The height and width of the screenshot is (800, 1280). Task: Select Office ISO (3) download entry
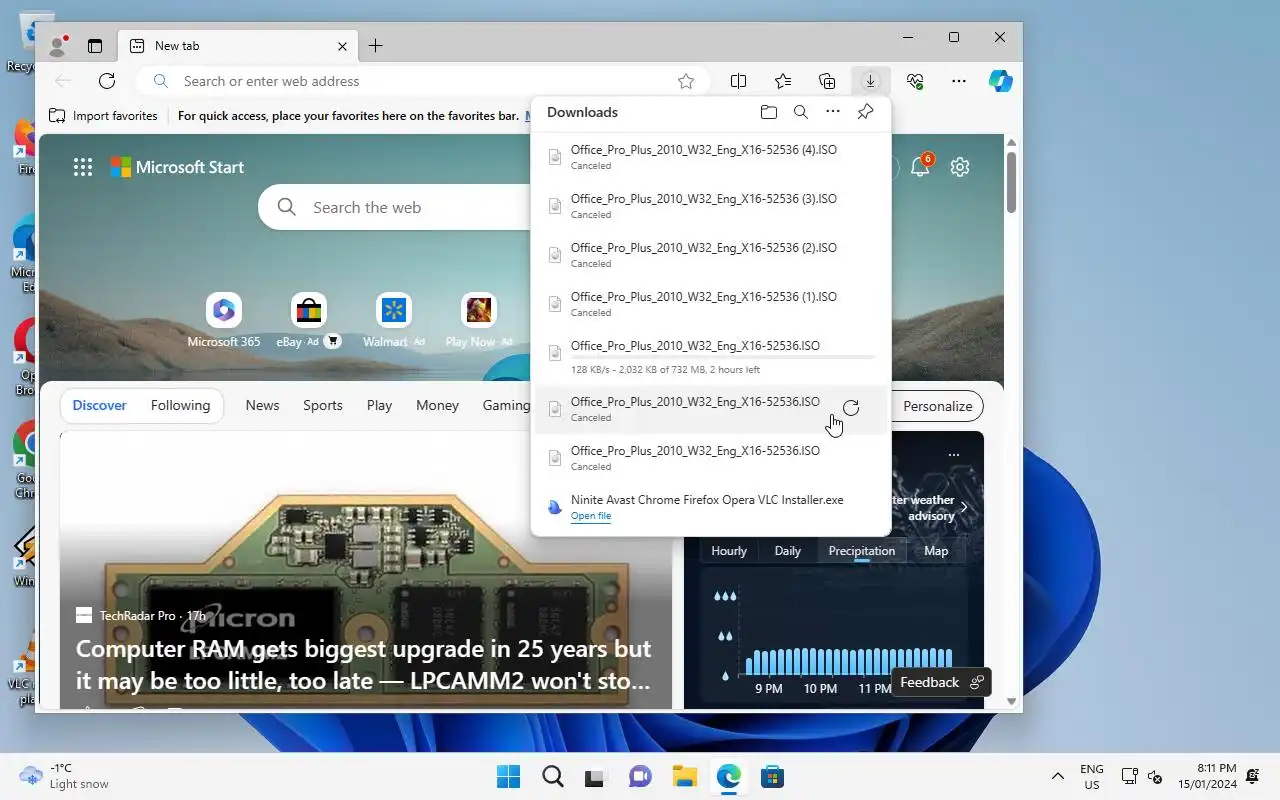click(711, 206)
